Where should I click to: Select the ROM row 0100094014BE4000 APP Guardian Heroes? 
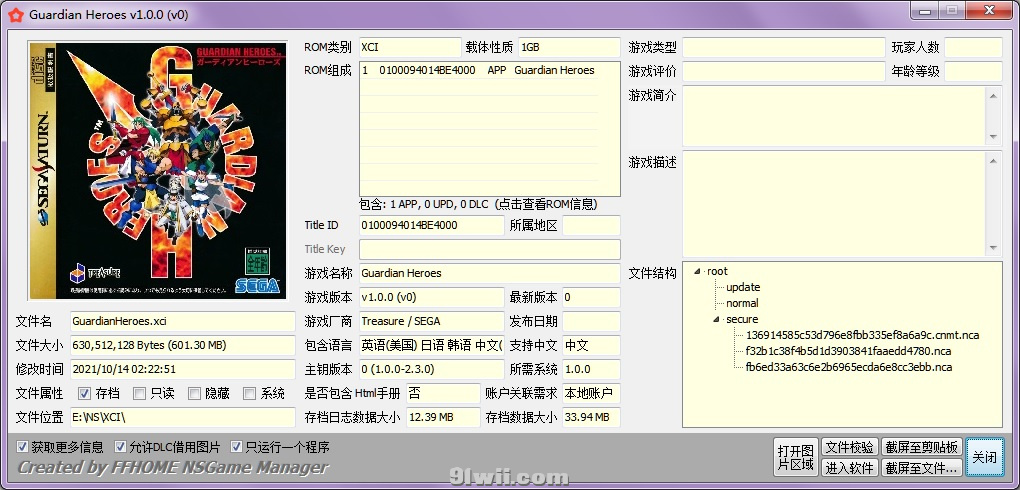[x=479, y=70]
